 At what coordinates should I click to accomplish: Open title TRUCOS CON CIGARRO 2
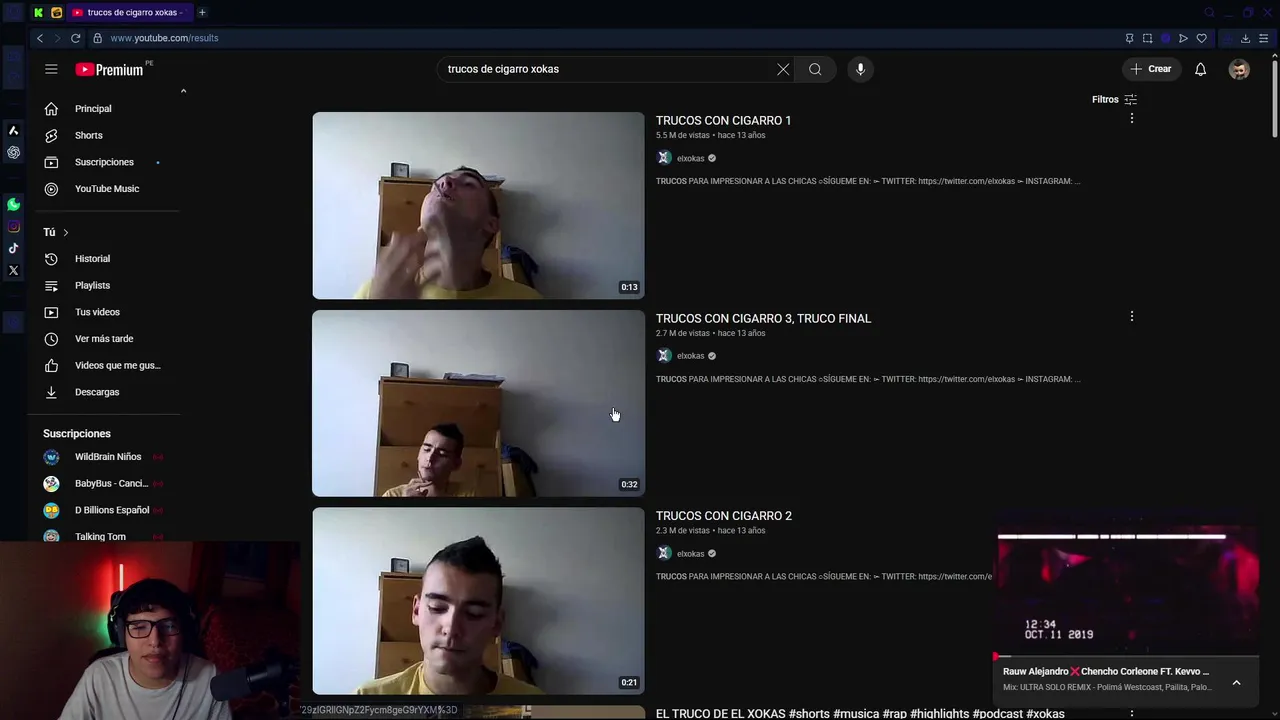723,516
